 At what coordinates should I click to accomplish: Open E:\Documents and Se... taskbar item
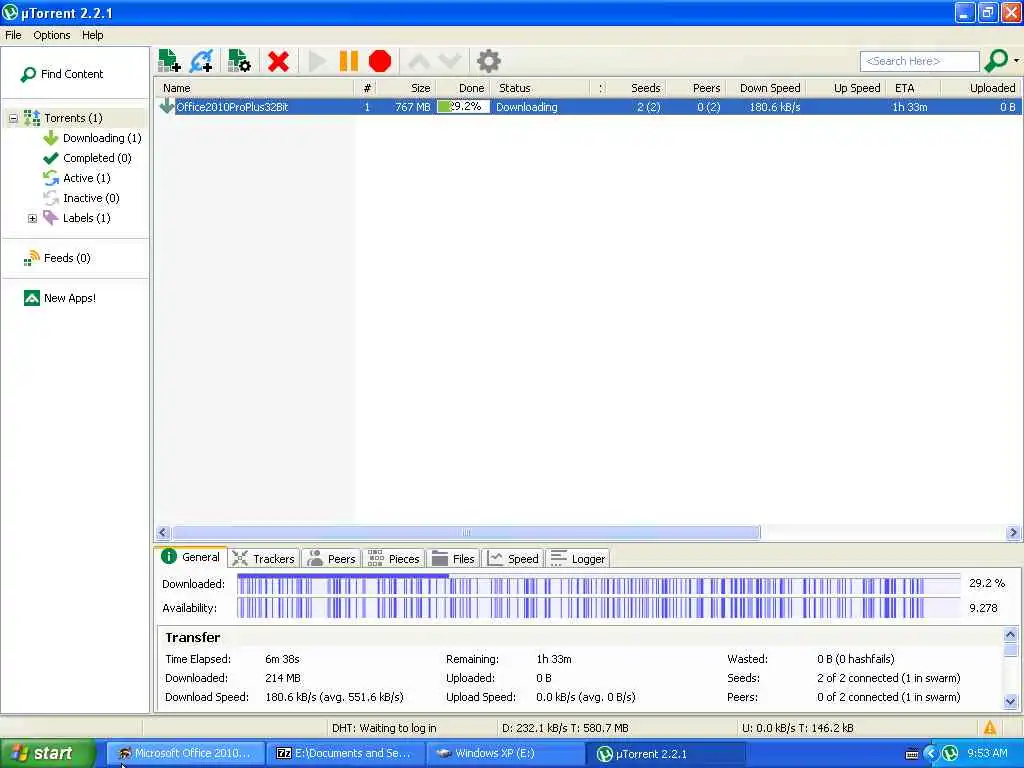(x=345, y=754)
